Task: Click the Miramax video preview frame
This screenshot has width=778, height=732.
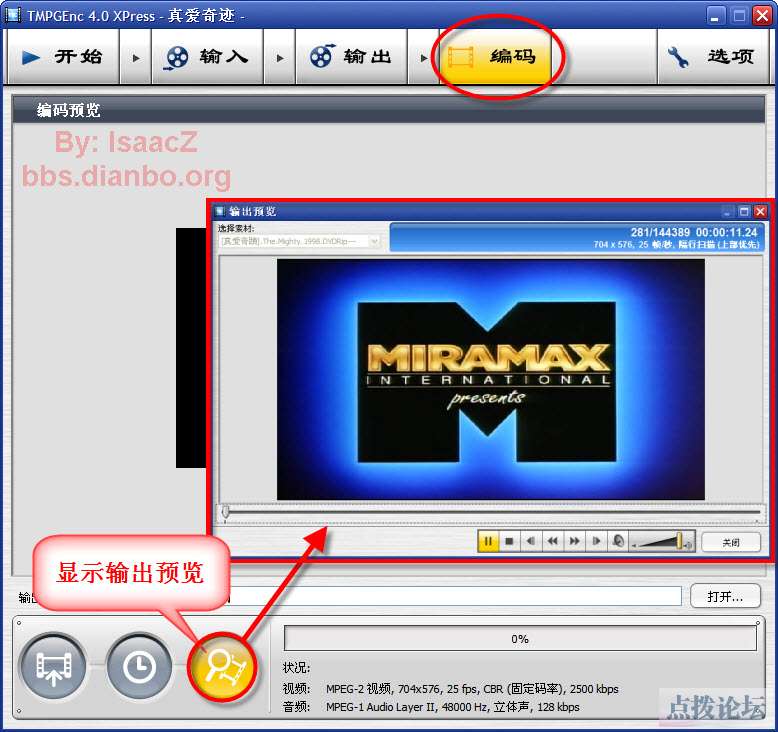Action: pos(490,379)
